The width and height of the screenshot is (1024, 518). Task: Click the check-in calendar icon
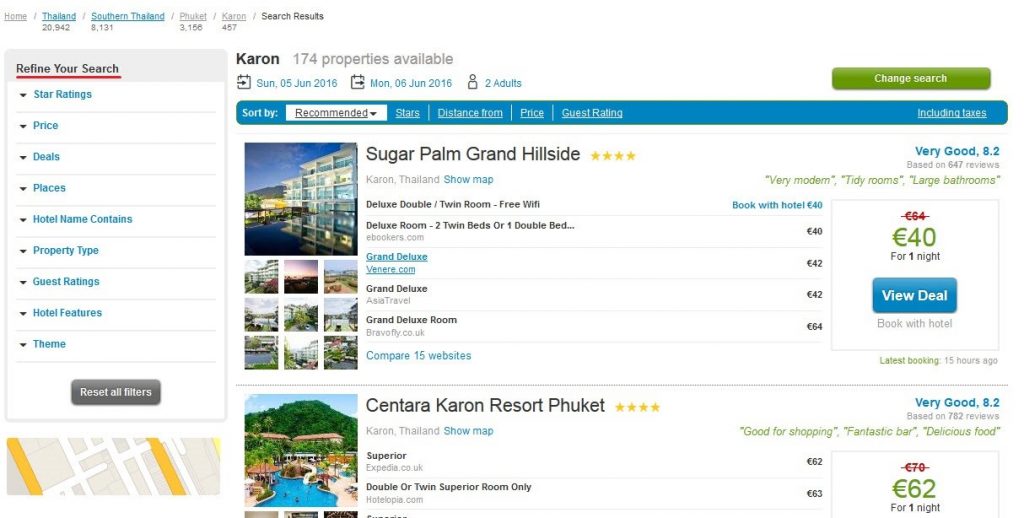coord(244,83)
